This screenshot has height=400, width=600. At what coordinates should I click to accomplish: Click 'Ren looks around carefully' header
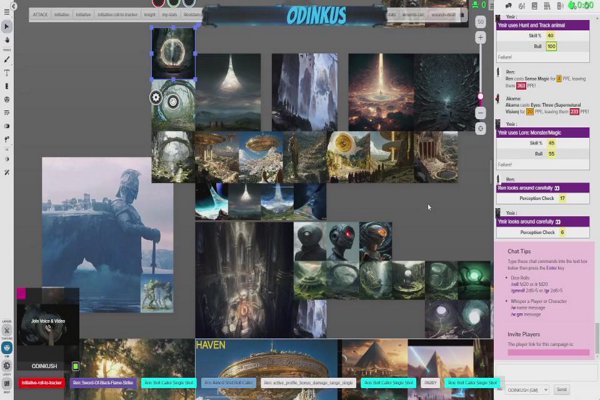(543, 188)
